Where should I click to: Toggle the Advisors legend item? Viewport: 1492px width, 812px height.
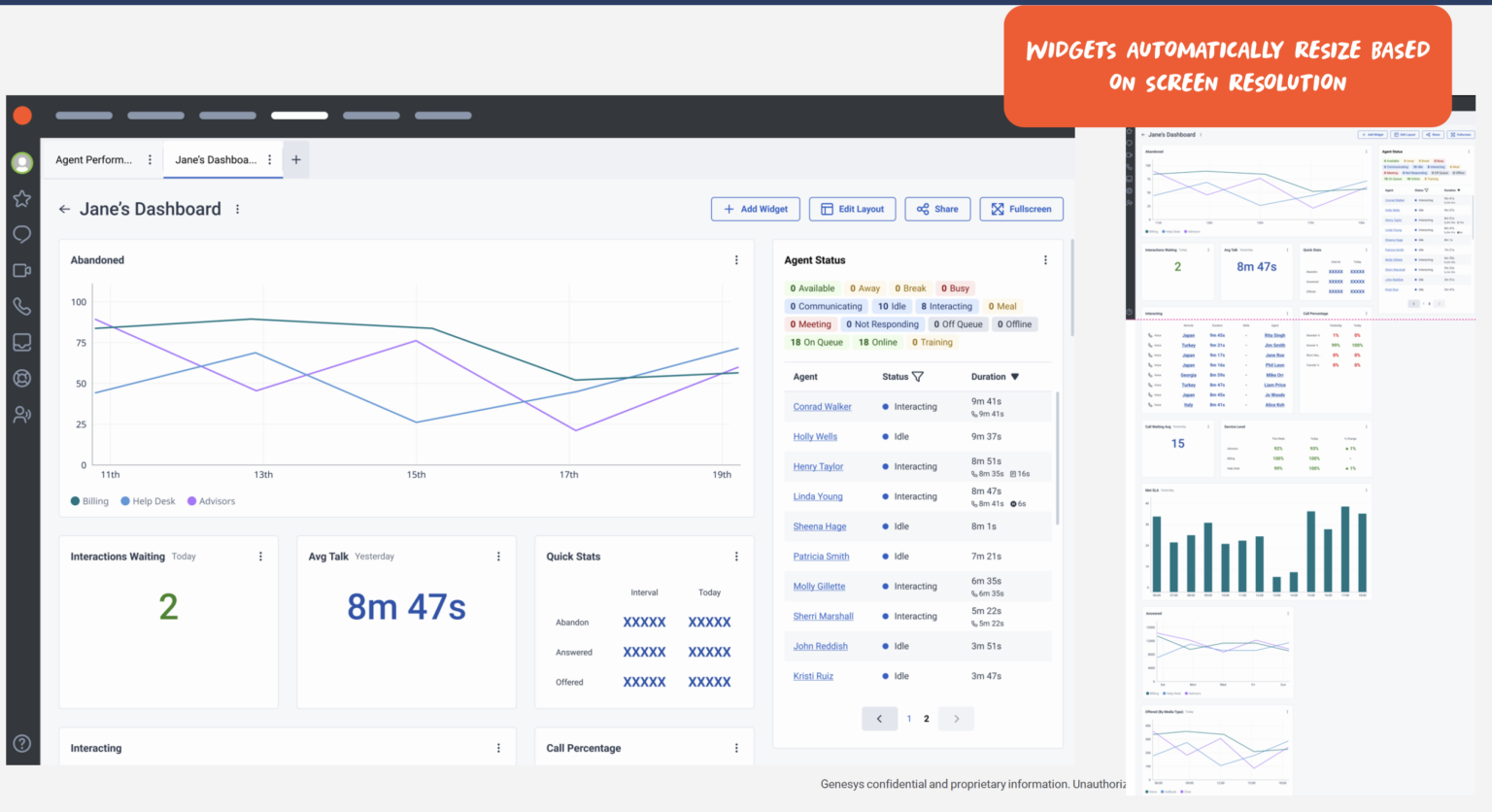[211, 500]
